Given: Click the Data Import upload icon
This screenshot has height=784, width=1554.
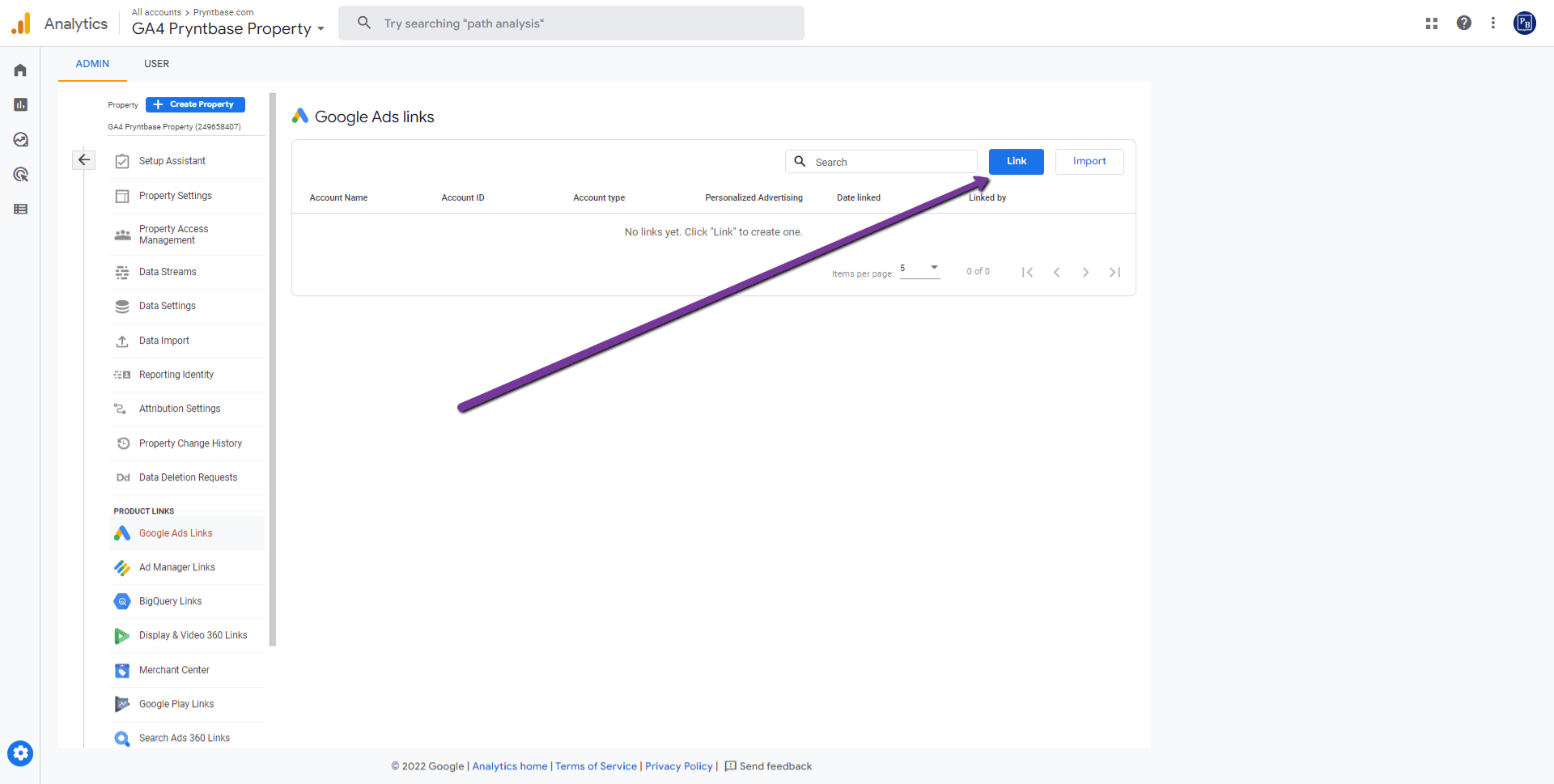Looking at the screenshot, I should (122, 341).
